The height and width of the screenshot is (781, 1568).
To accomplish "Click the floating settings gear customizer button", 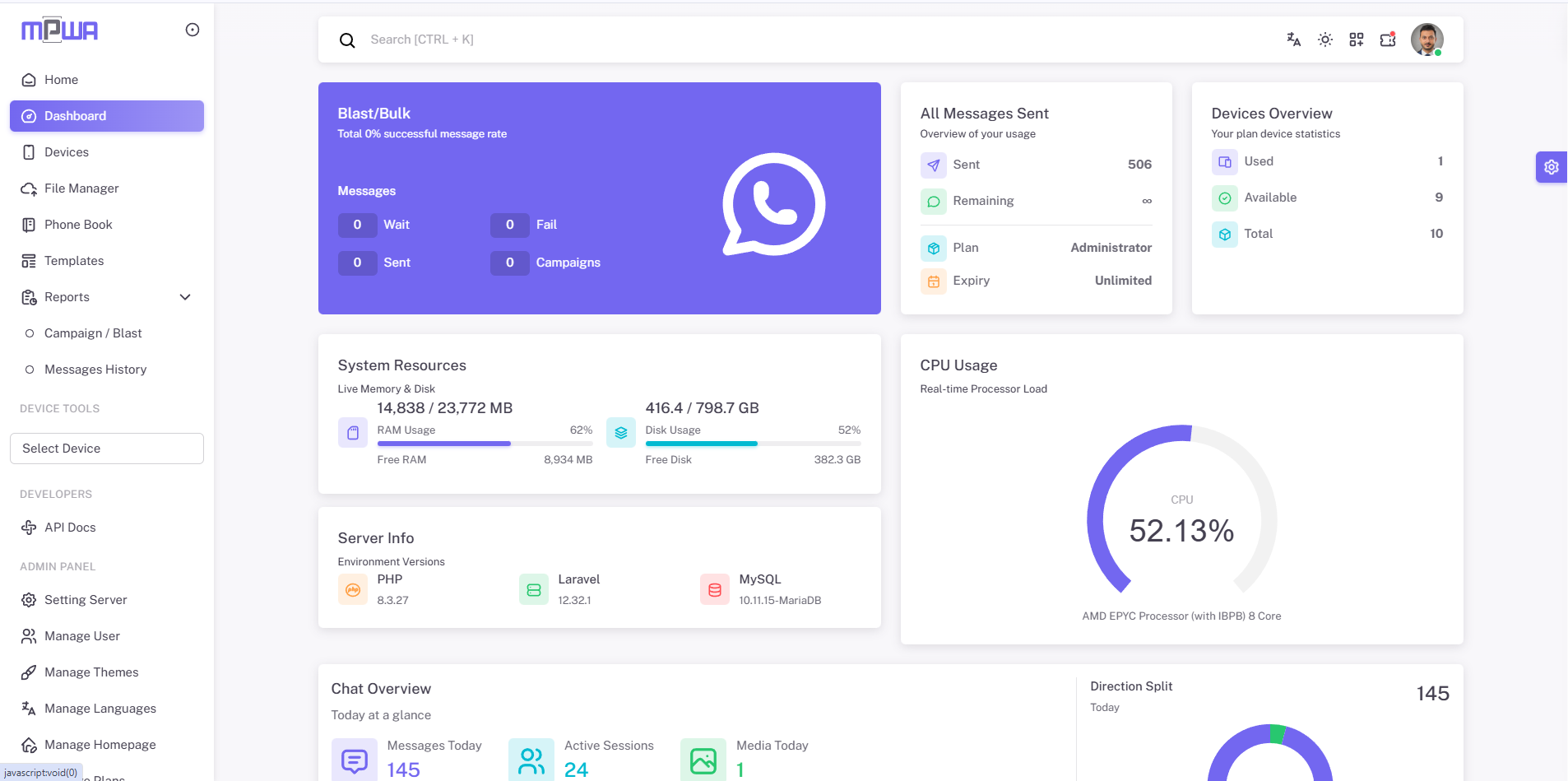I will point(1551,167).
